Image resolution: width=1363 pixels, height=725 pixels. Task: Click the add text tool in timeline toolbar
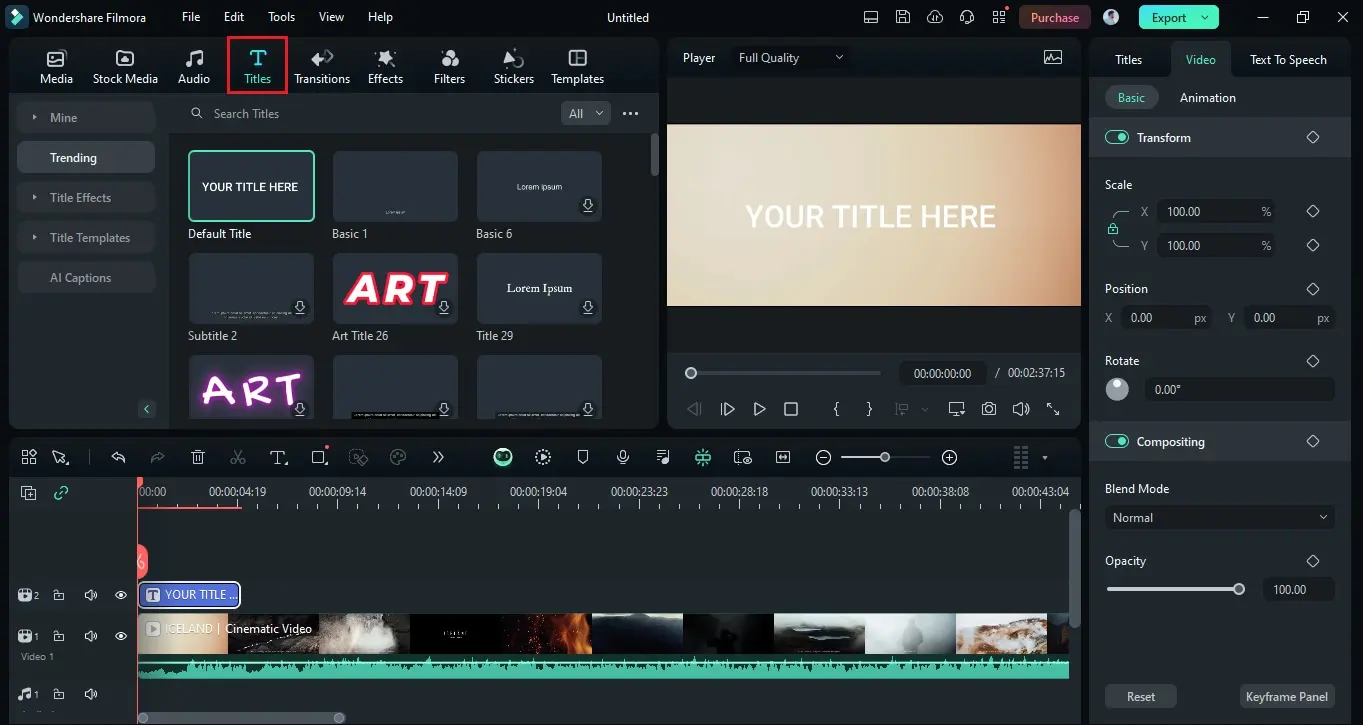(x=278, y=457)
